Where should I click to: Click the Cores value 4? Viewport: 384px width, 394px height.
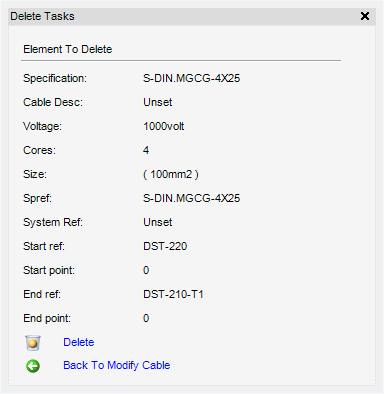click(x=146, y=150)
